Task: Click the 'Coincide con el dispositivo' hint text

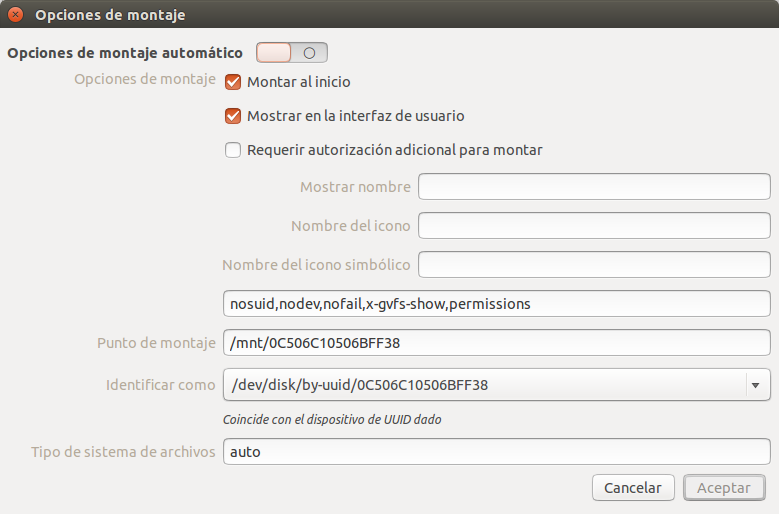Action: (x=332, y=420)
